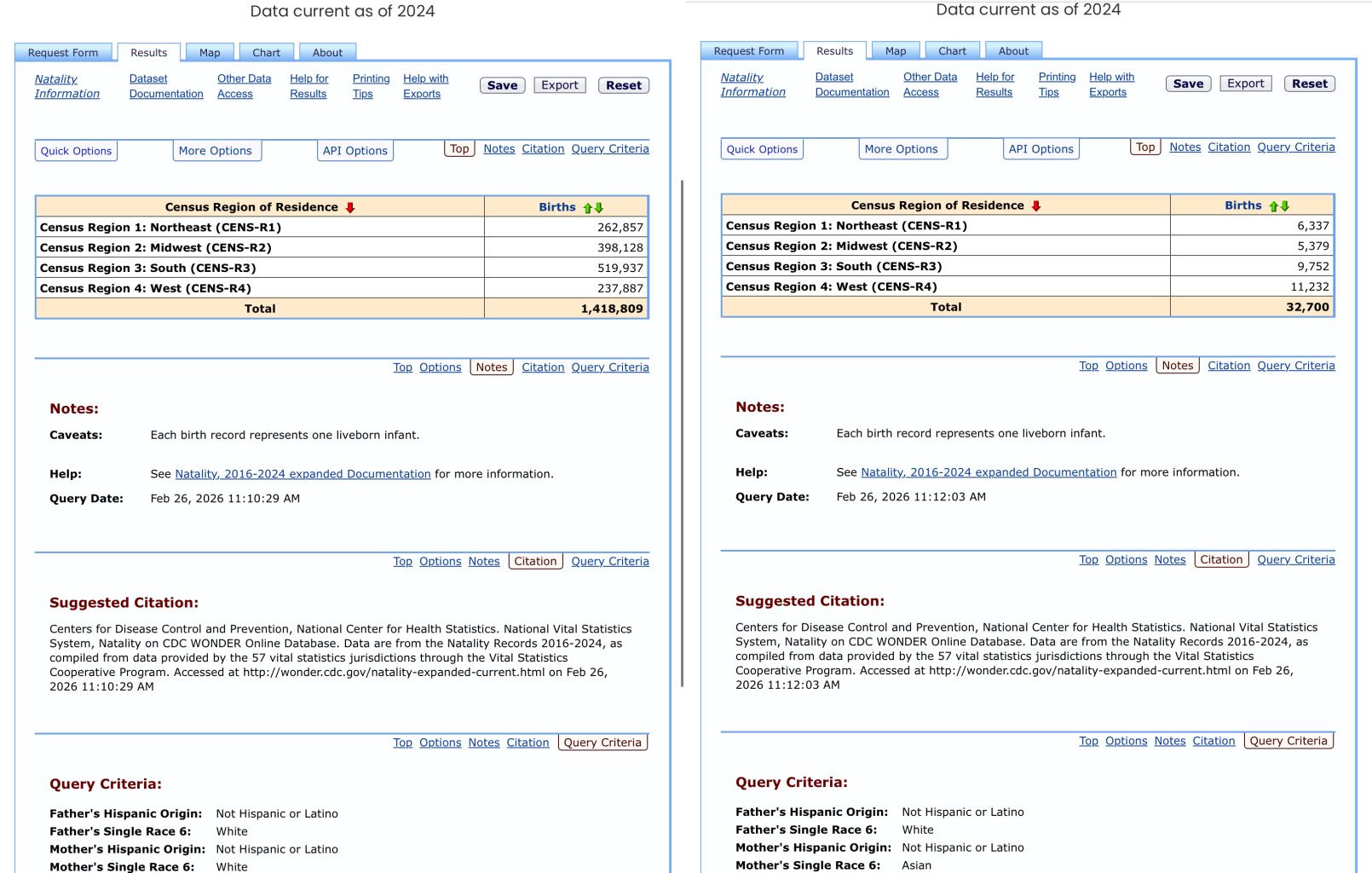Screen dimensions: 1372x873
Task: Open Dataset Documentation link in right panel
Action: (x=852, y=84)
